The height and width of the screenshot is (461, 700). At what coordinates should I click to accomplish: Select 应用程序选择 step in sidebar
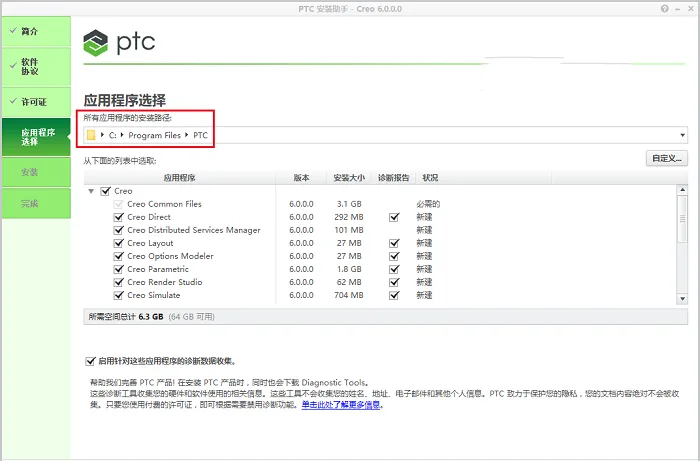coord(36,137)
